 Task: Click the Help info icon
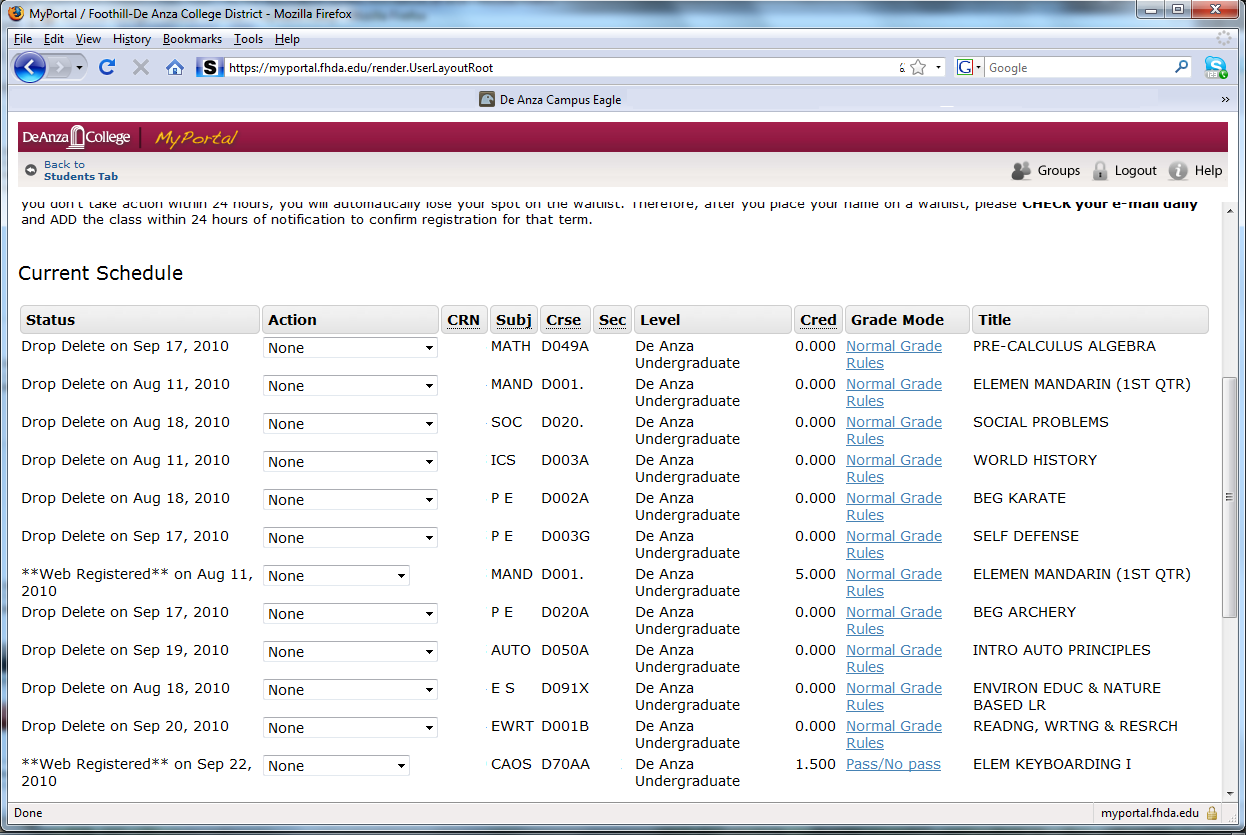[1178, 171]
